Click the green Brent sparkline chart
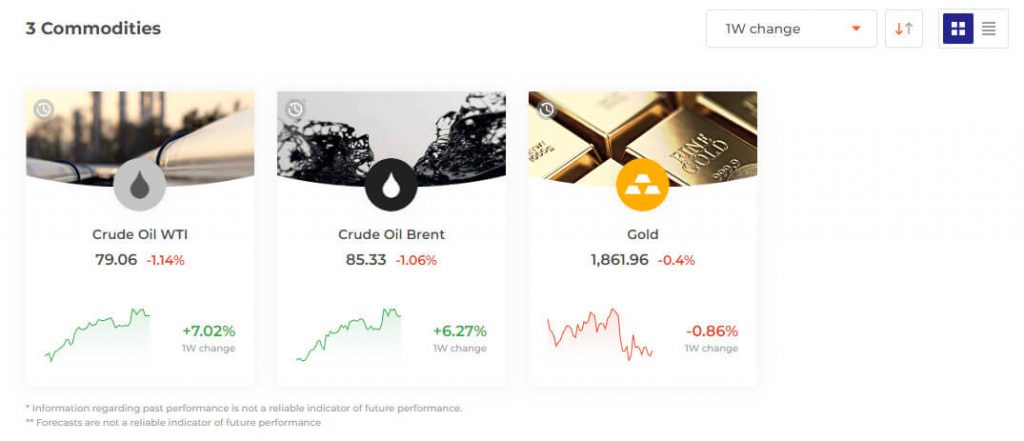 (x=349, y=335)
